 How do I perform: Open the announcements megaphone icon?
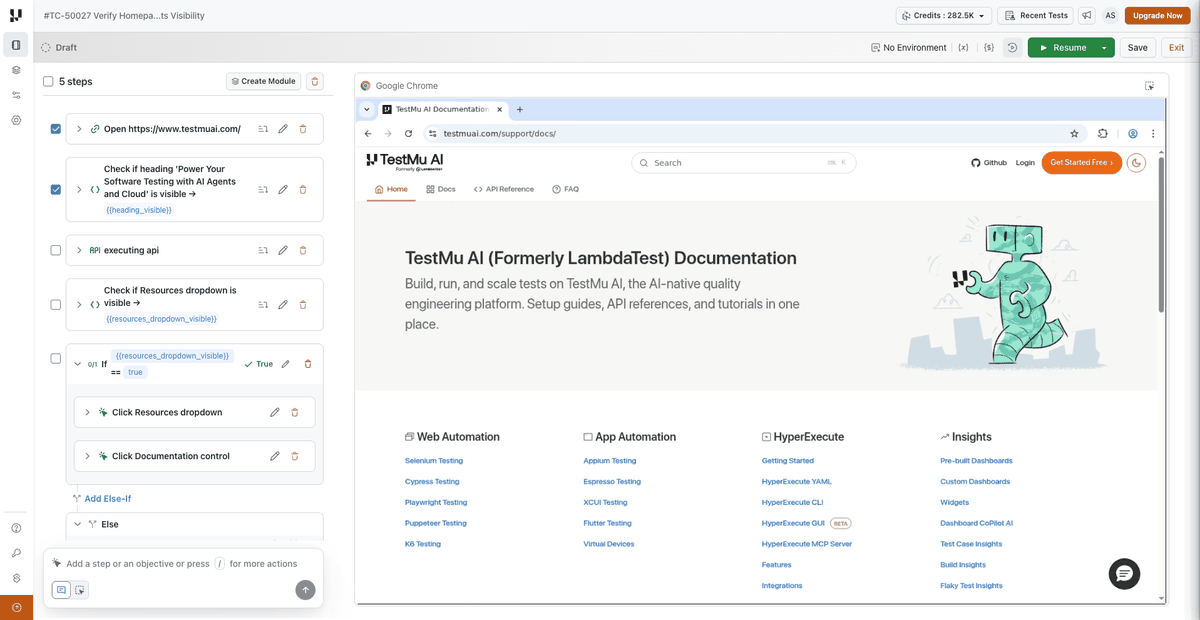coord(1086,15)
